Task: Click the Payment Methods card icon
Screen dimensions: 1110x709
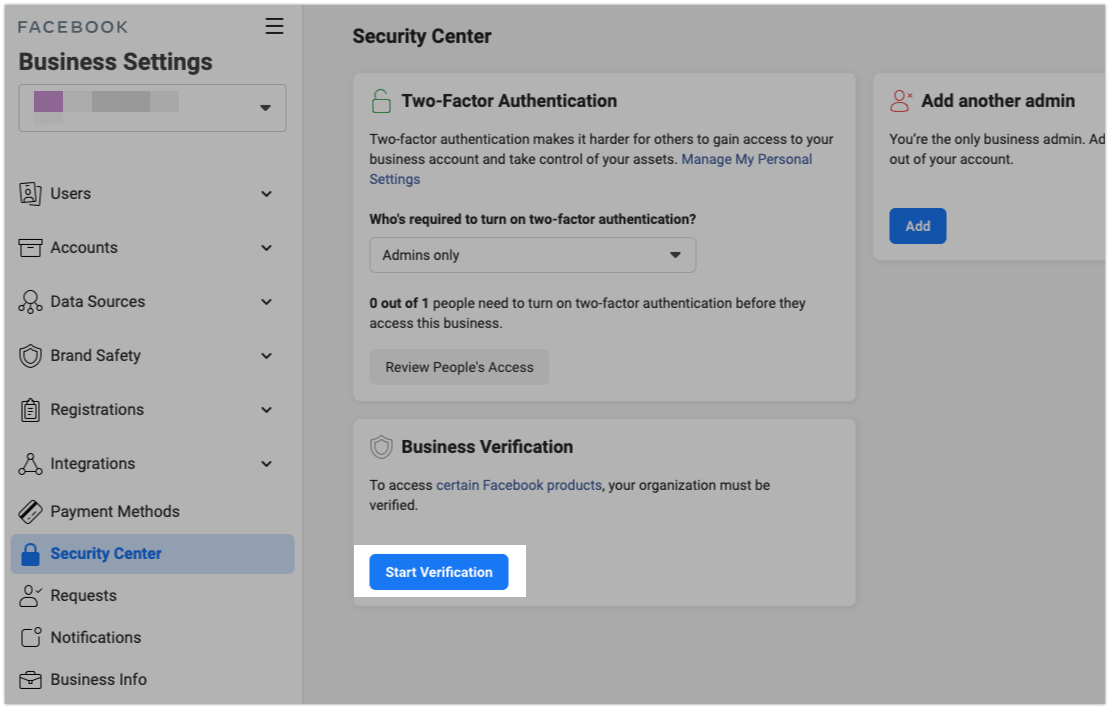Action: 31,512
